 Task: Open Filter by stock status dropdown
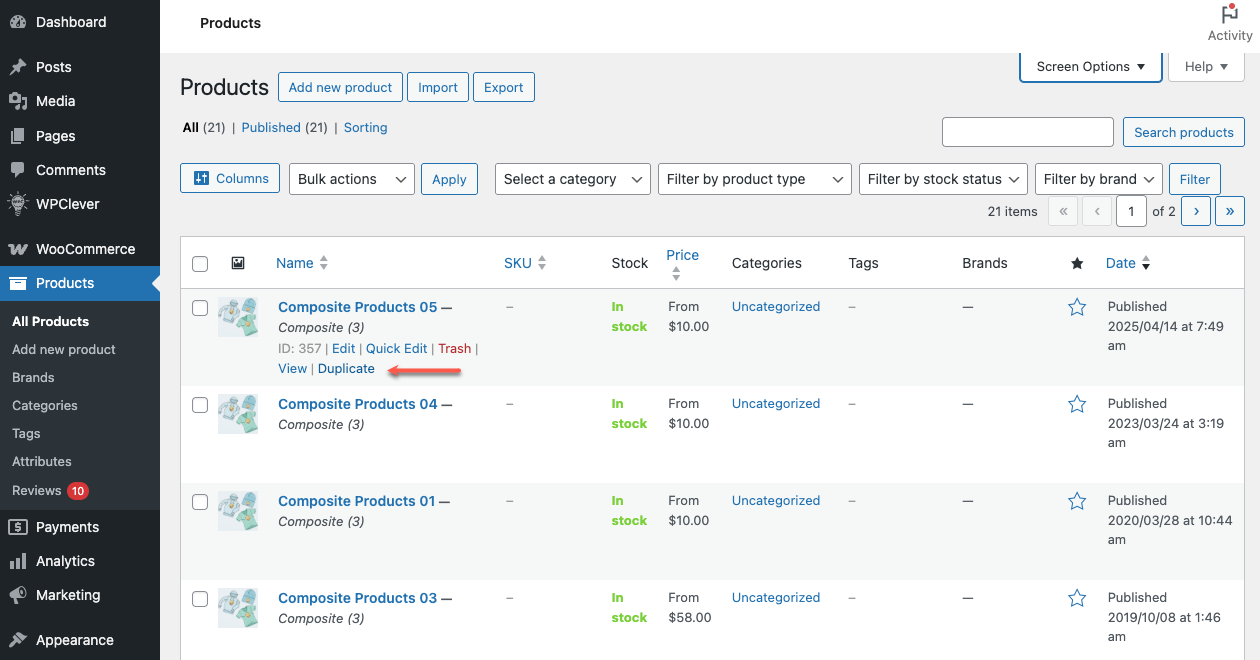point(943,179)
